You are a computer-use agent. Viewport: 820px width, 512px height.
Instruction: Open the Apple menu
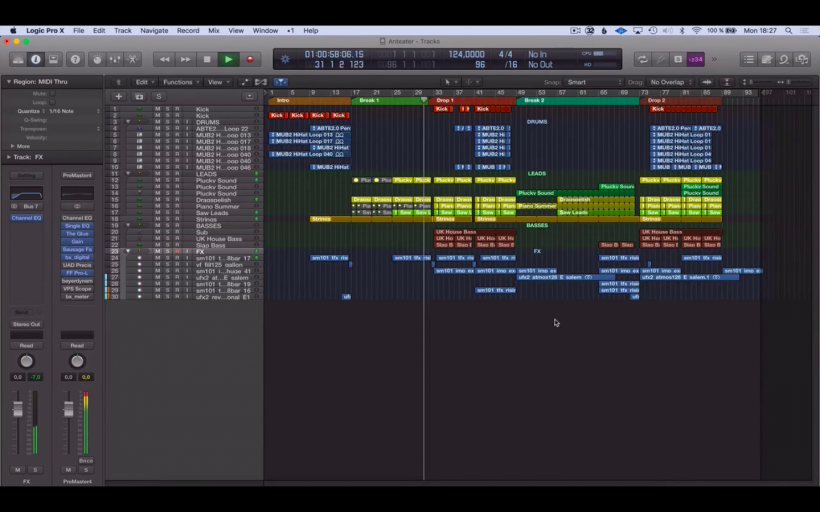point(13,30)
